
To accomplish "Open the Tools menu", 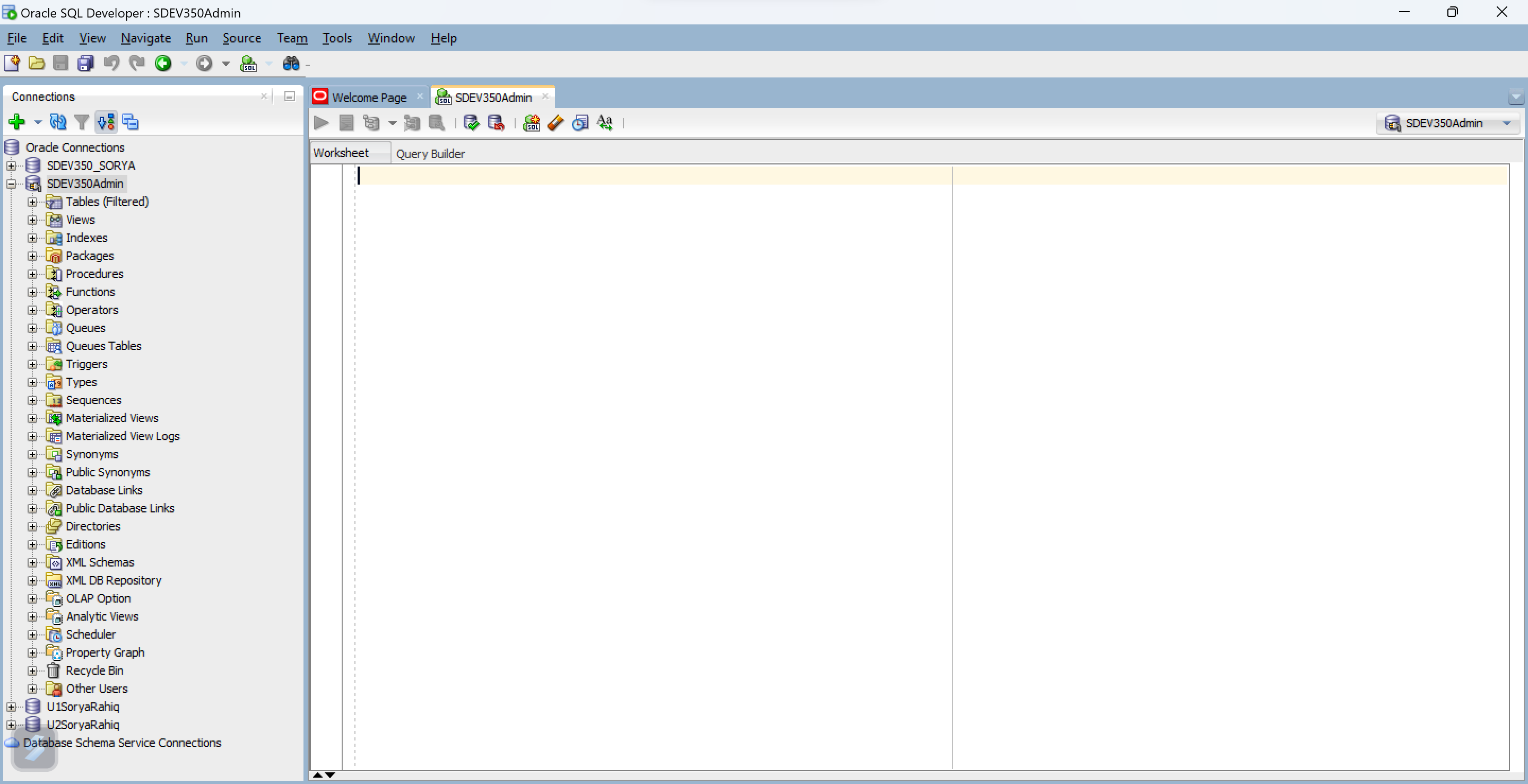I will [337, 38].
